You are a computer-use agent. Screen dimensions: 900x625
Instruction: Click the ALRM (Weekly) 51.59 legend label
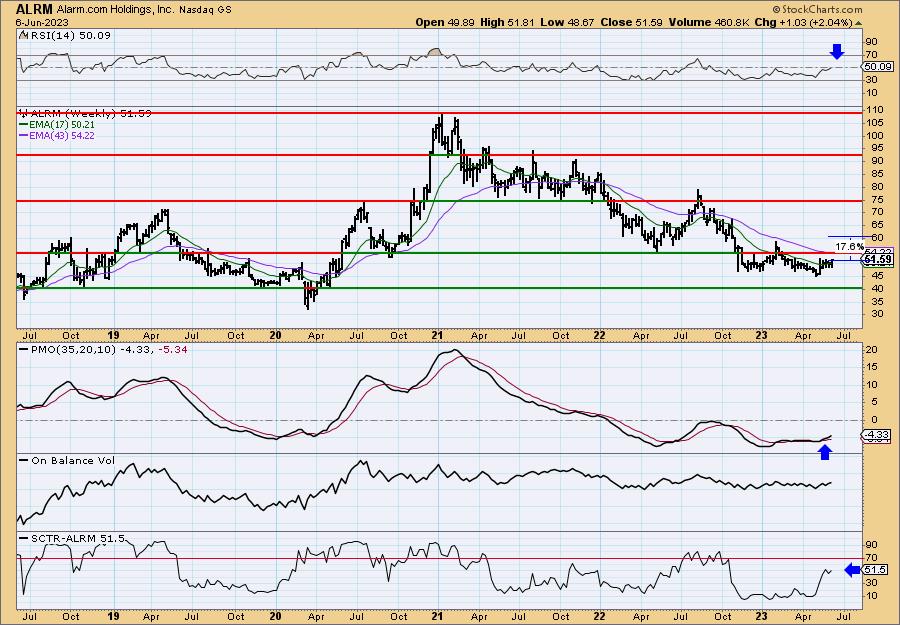click(x=89, y=114)
